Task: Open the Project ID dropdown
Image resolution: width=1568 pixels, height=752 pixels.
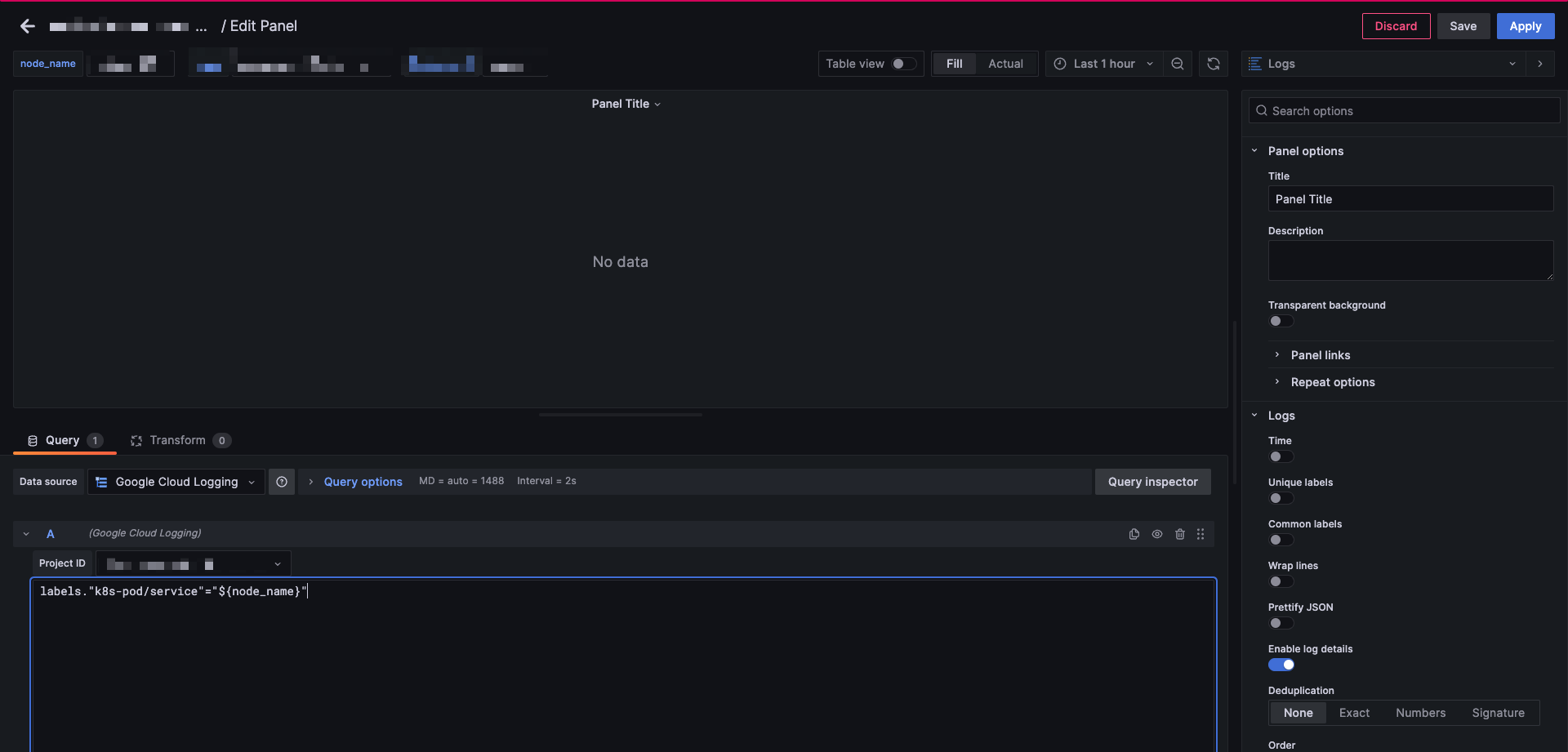Action: tap(194, 563)
